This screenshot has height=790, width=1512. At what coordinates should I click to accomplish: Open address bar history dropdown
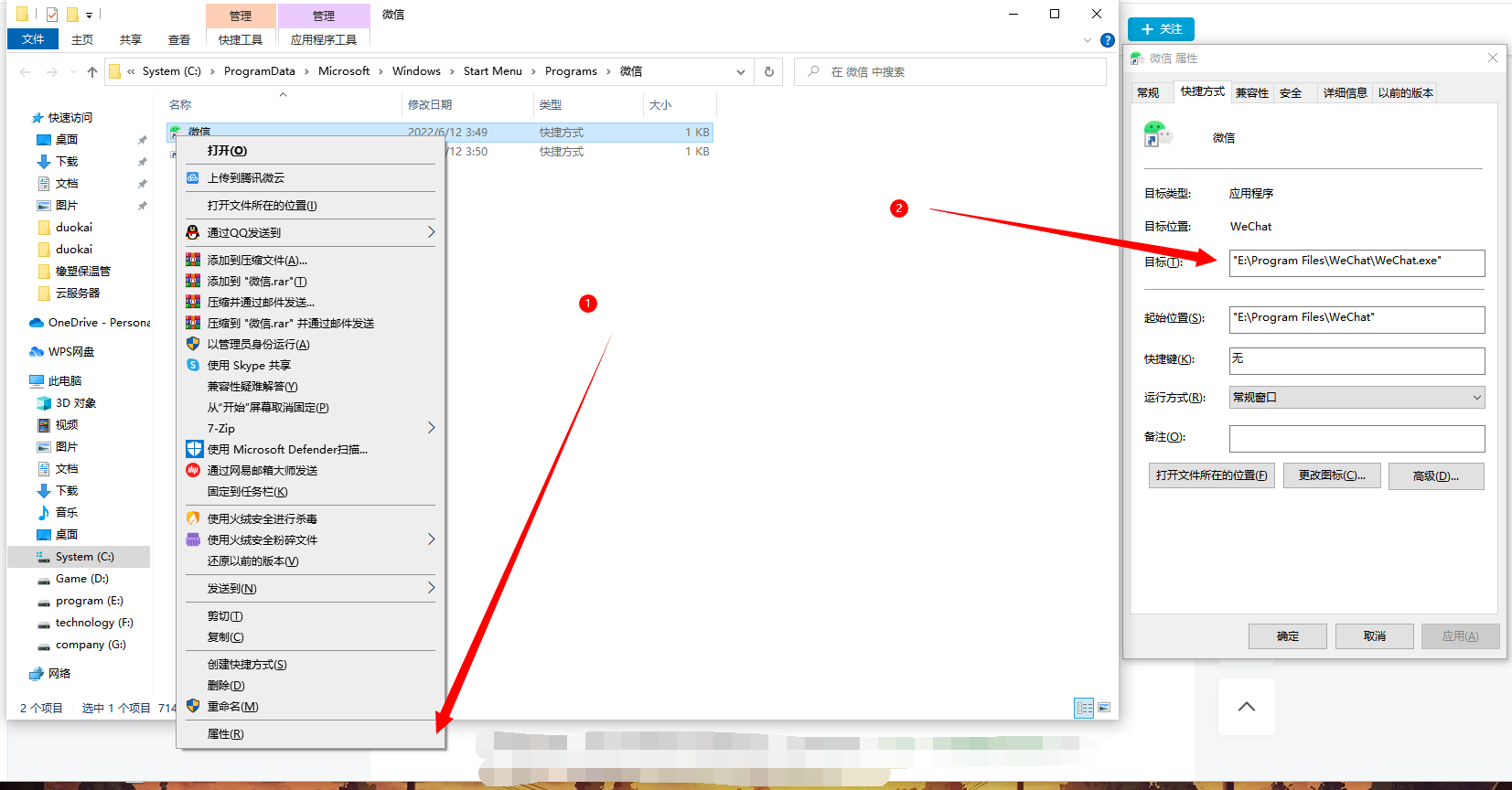[740, 71]
